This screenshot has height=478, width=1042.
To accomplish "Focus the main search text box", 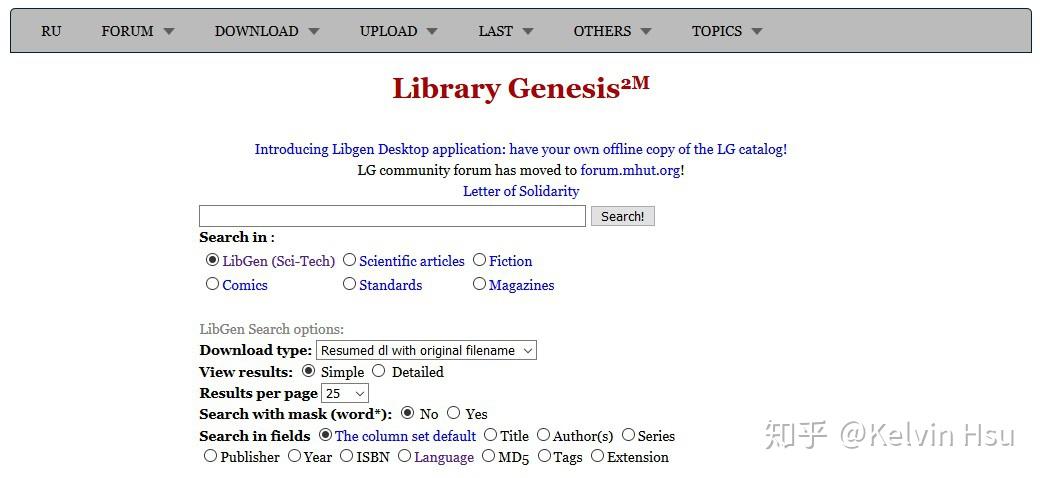I will point(392,216).
